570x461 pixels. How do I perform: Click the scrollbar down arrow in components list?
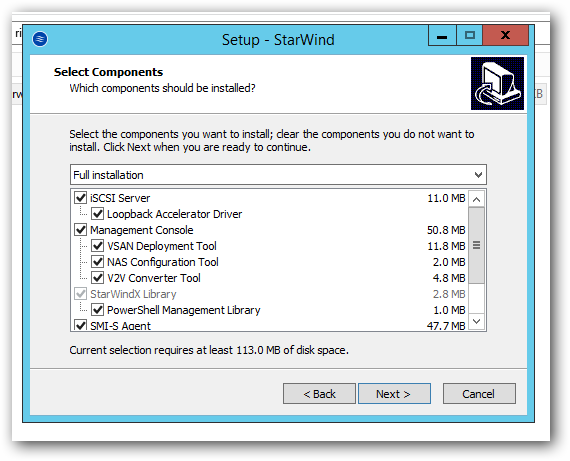[477, 321]
